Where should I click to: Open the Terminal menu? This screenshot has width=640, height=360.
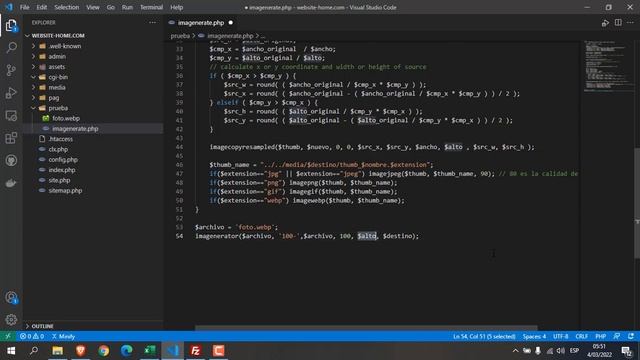pos(151,7)
